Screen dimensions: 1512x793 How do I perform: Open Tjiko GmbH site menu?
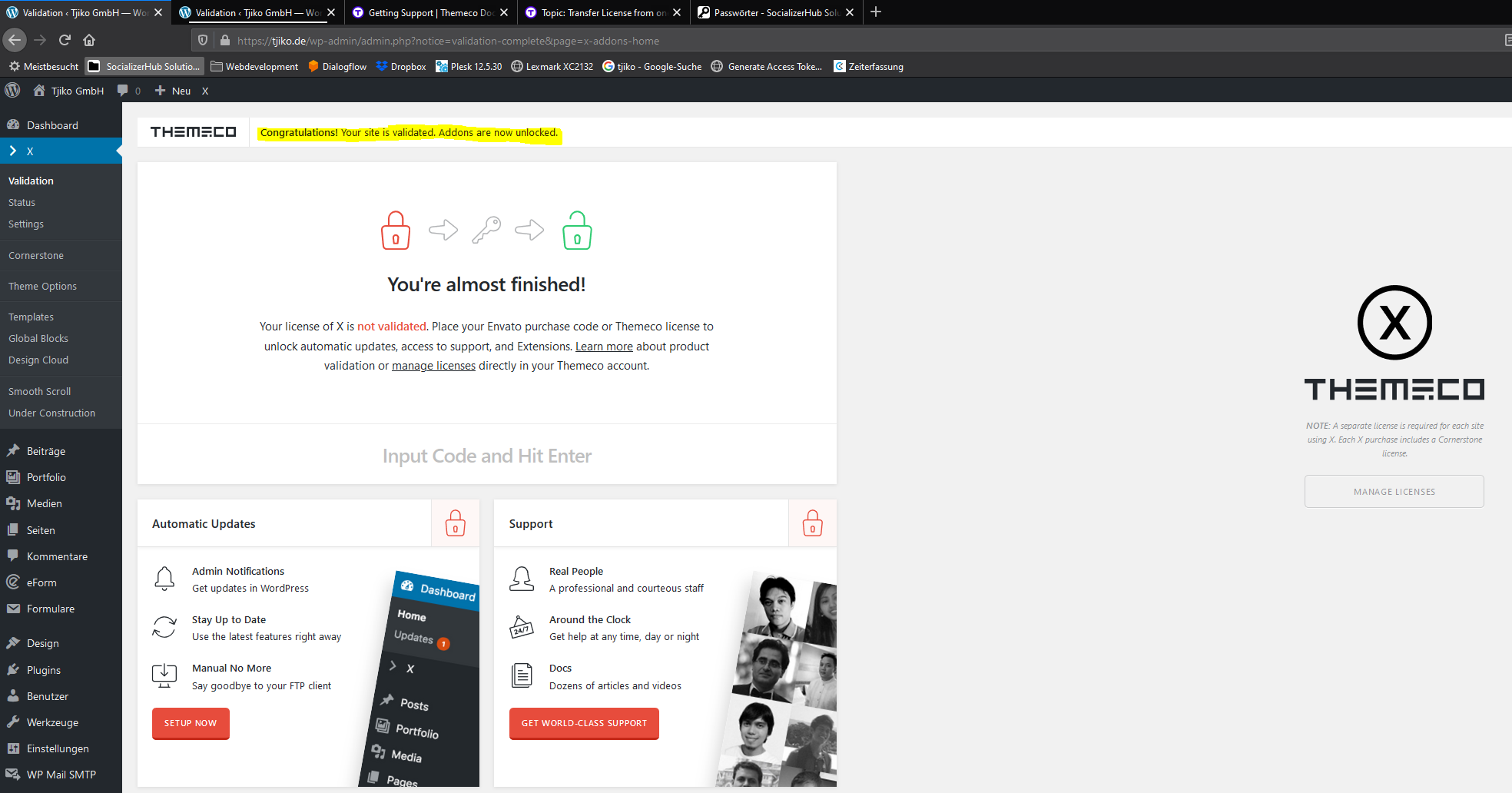pos(68,91)
